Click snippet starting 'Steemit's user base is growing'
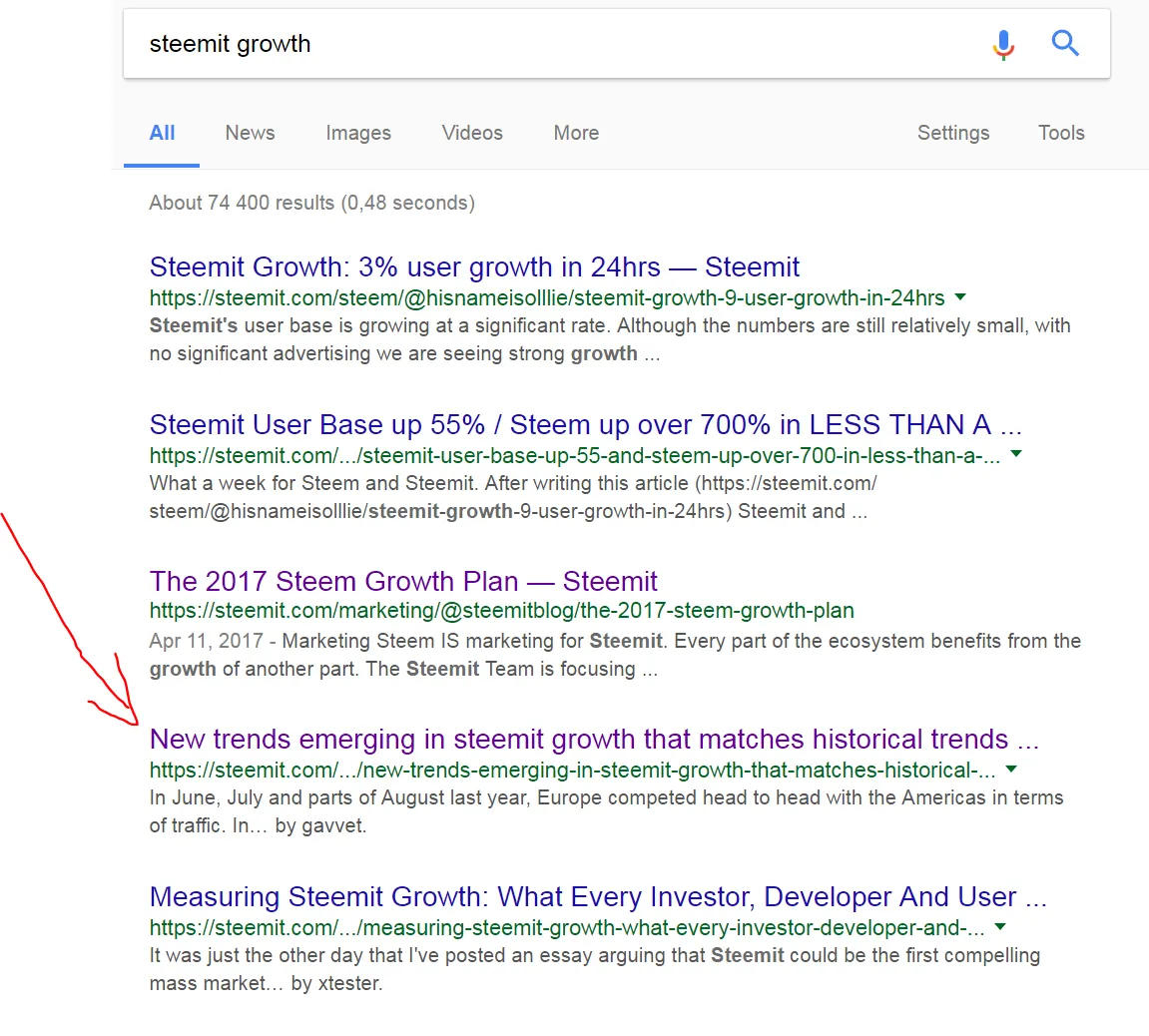 [x=610, y=339]
